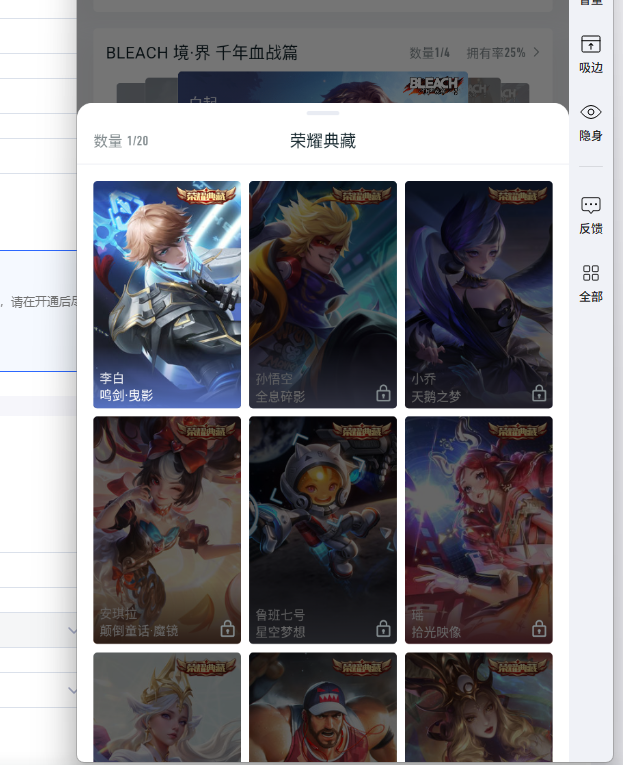Open the 李白 鸣剑·曳影 skin card
Screen dimensions: 623x765
coord(167,294)
